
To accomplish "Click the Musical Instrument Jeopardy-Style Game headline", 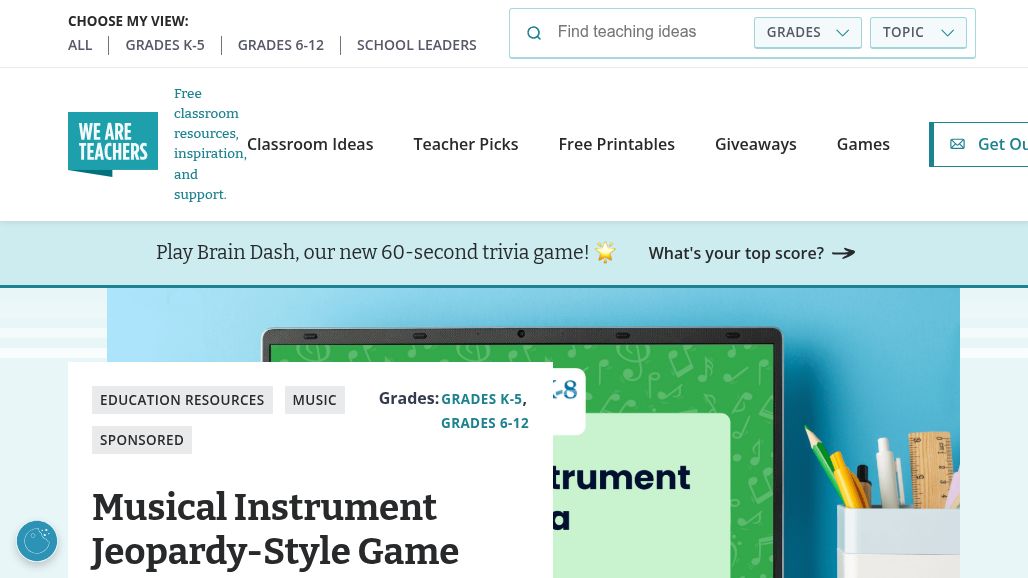I will click(275, 529).
